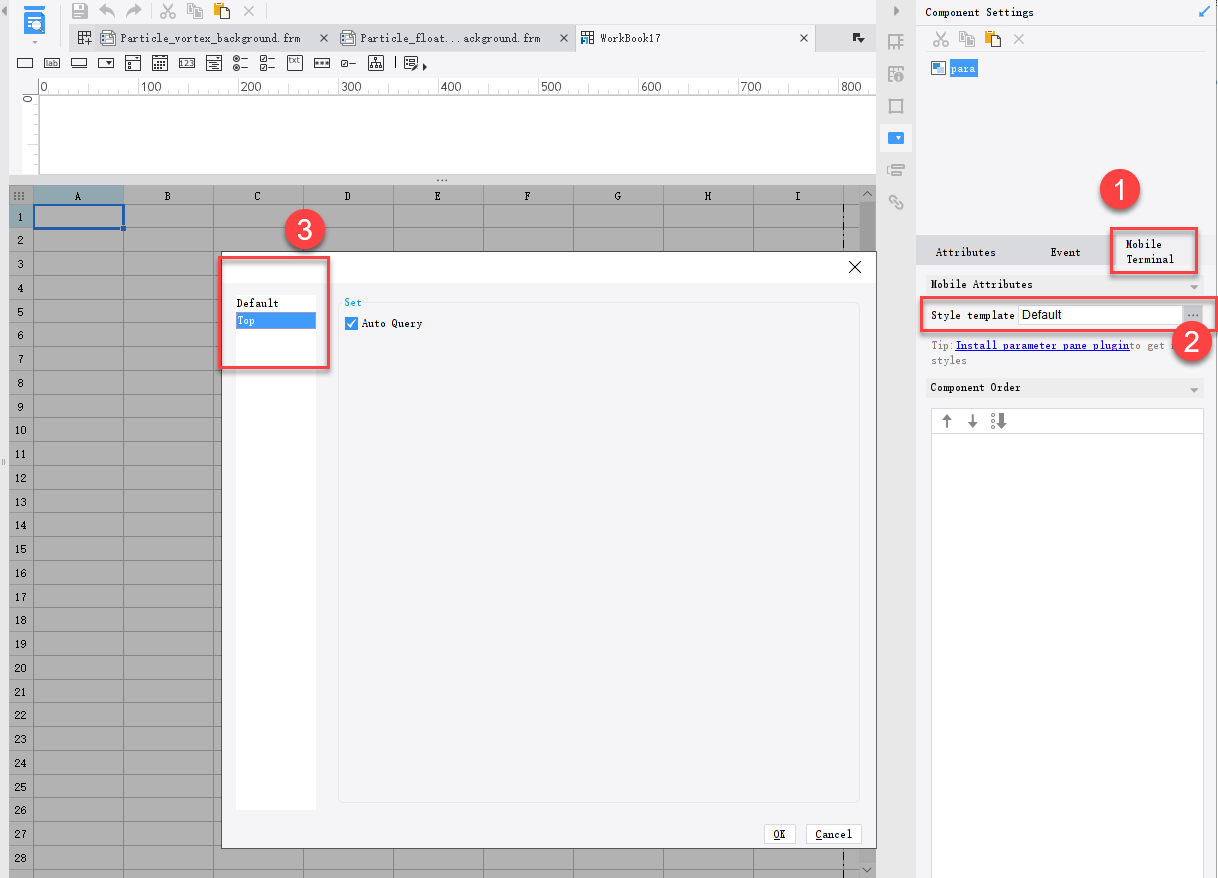Click the Style template input field
Screen dimensions: 1218x878
pos(1100,315)
